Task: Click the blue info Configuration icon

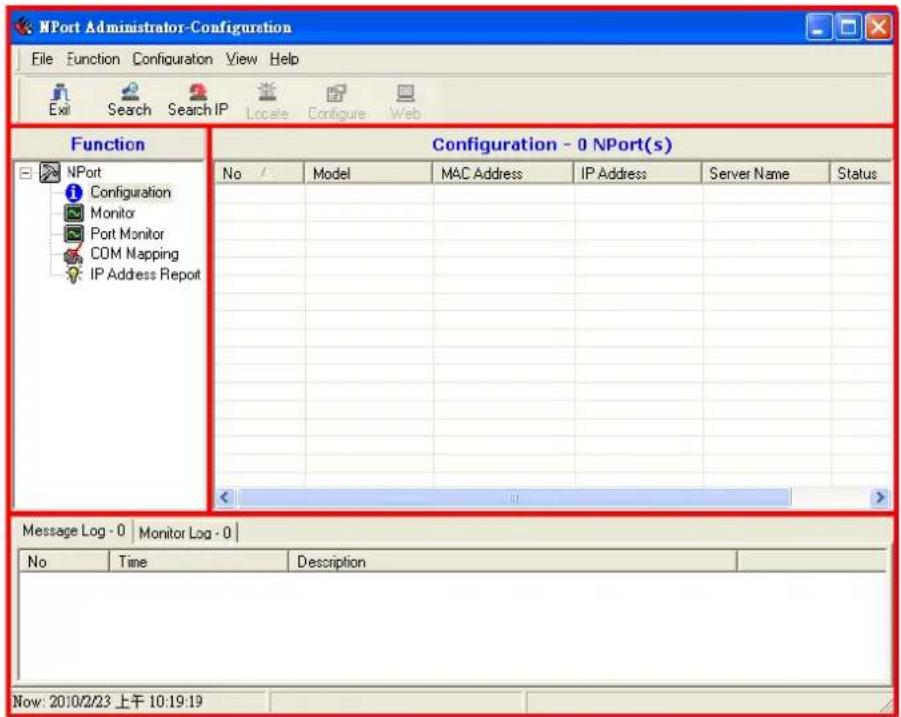Action: point(74,193)
